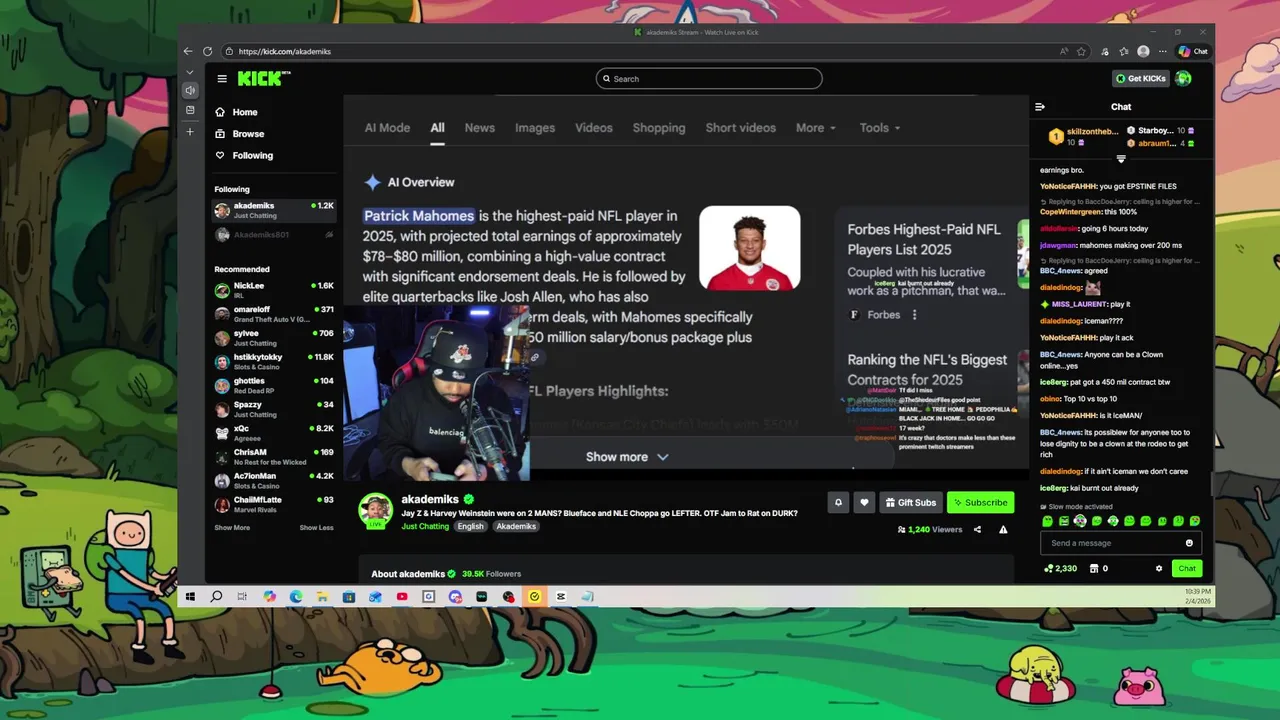Click browser back arrow button

click(x=188, y=51)
